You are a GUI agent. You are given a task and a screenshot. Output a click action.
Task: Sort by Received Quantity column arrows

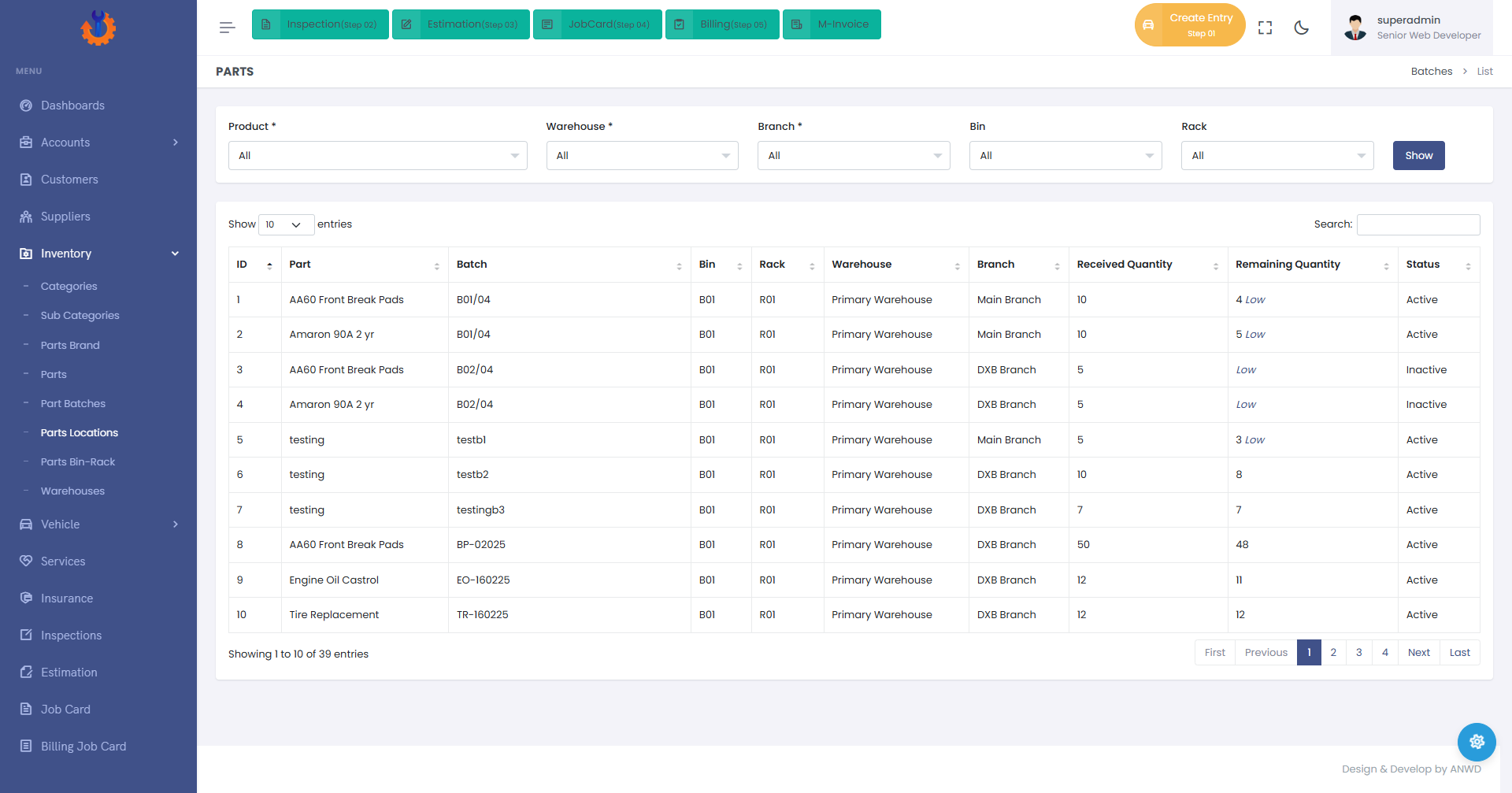pos(1216,265)
